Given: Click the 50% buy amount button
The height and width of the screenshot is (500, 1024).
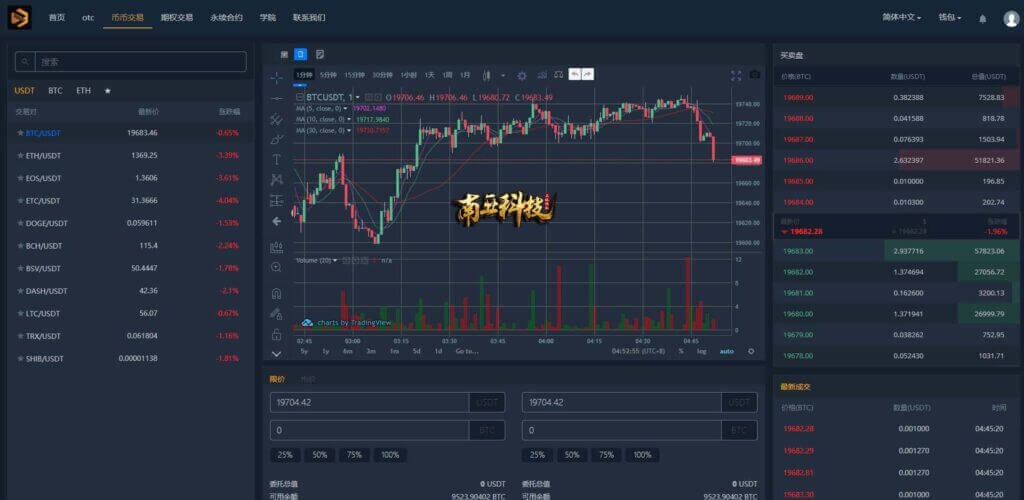Looking at the screenshot, I should coord(319,455).
